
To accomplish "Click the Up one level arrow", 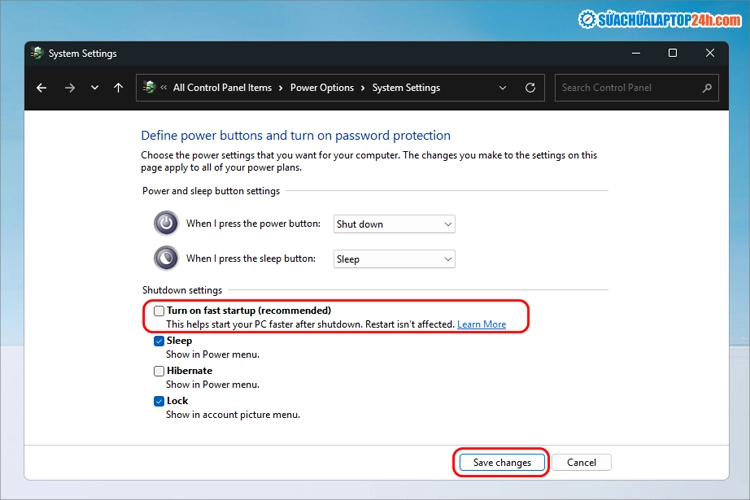I will click(x=118, y=88).
